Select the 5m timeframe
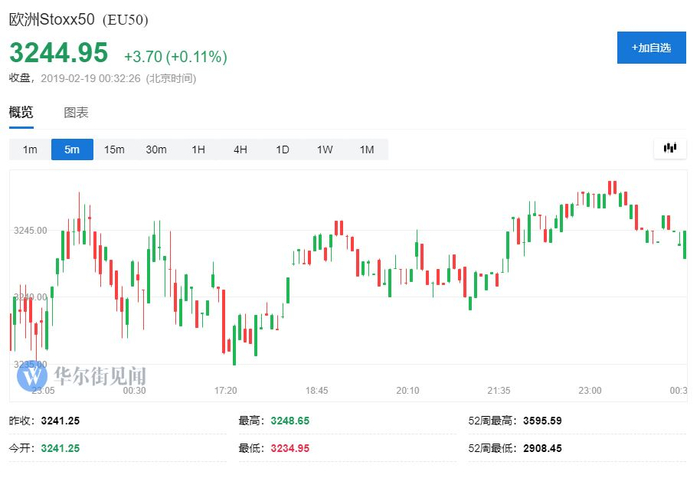This screenshot has width=700, height=482. (72, 150)
